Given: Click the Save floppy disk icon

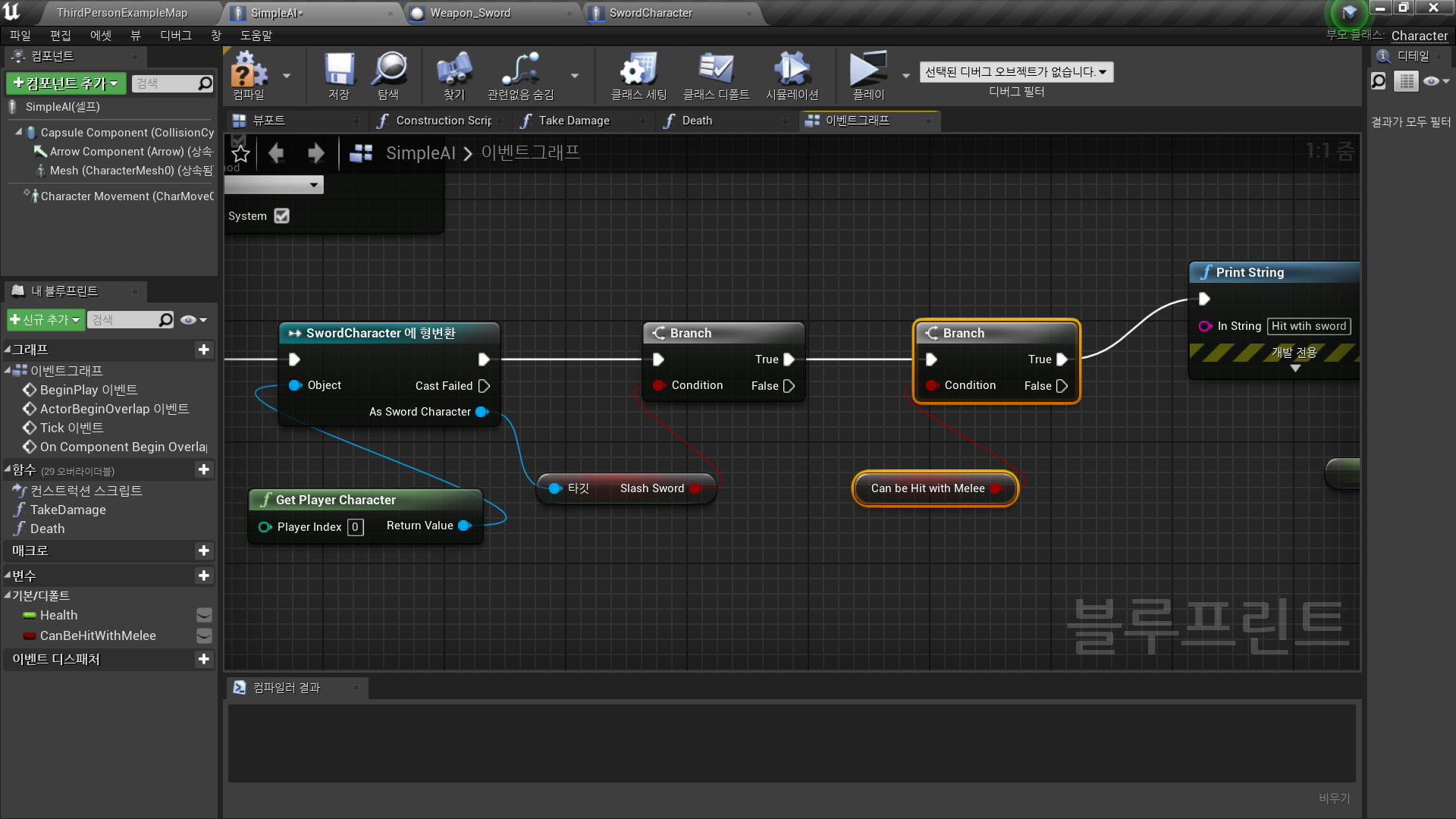Looking at the screenshot, I should (338, 74).
